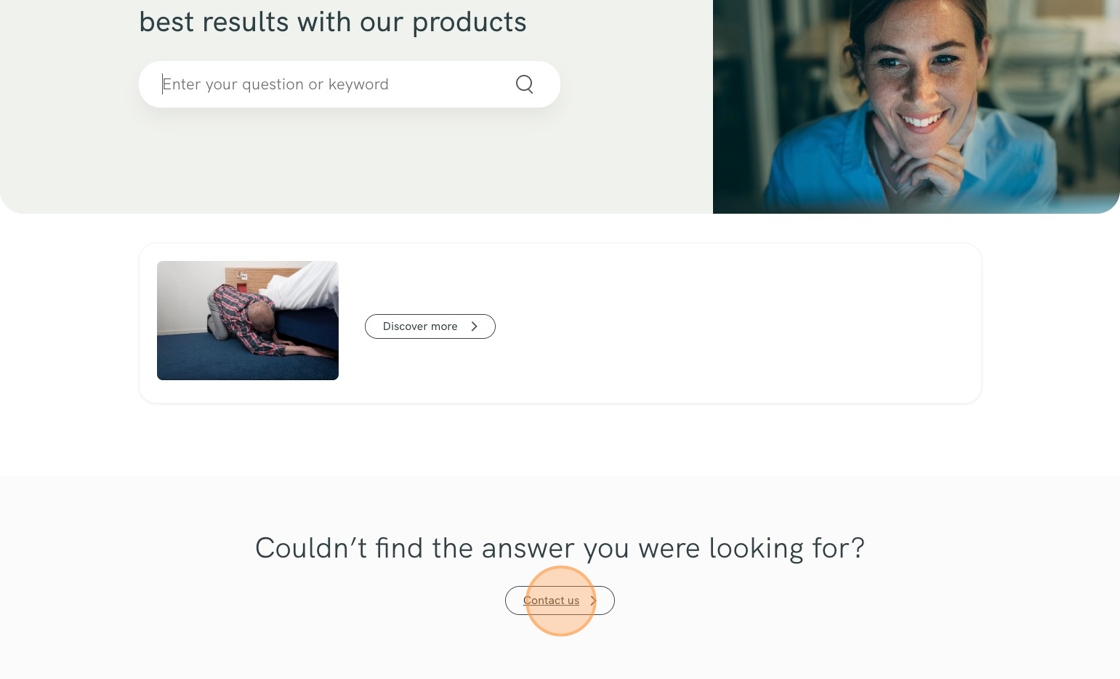
Task: Click the magnifying glass search icon
Action: (524, 84)
